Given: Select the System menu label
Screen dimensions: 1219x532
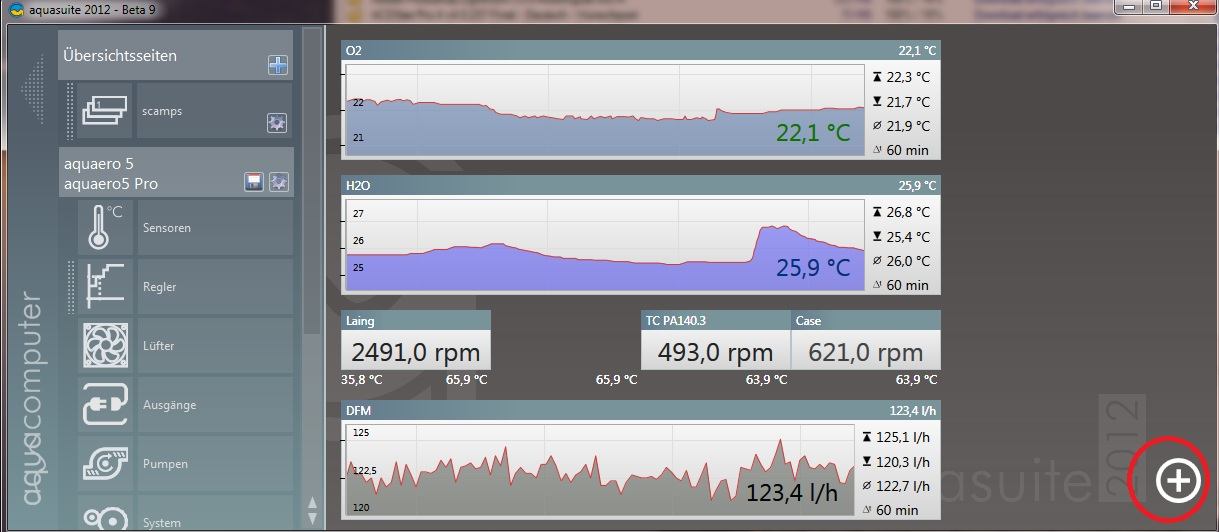Looking at the screenshot, I should point(161,523).
